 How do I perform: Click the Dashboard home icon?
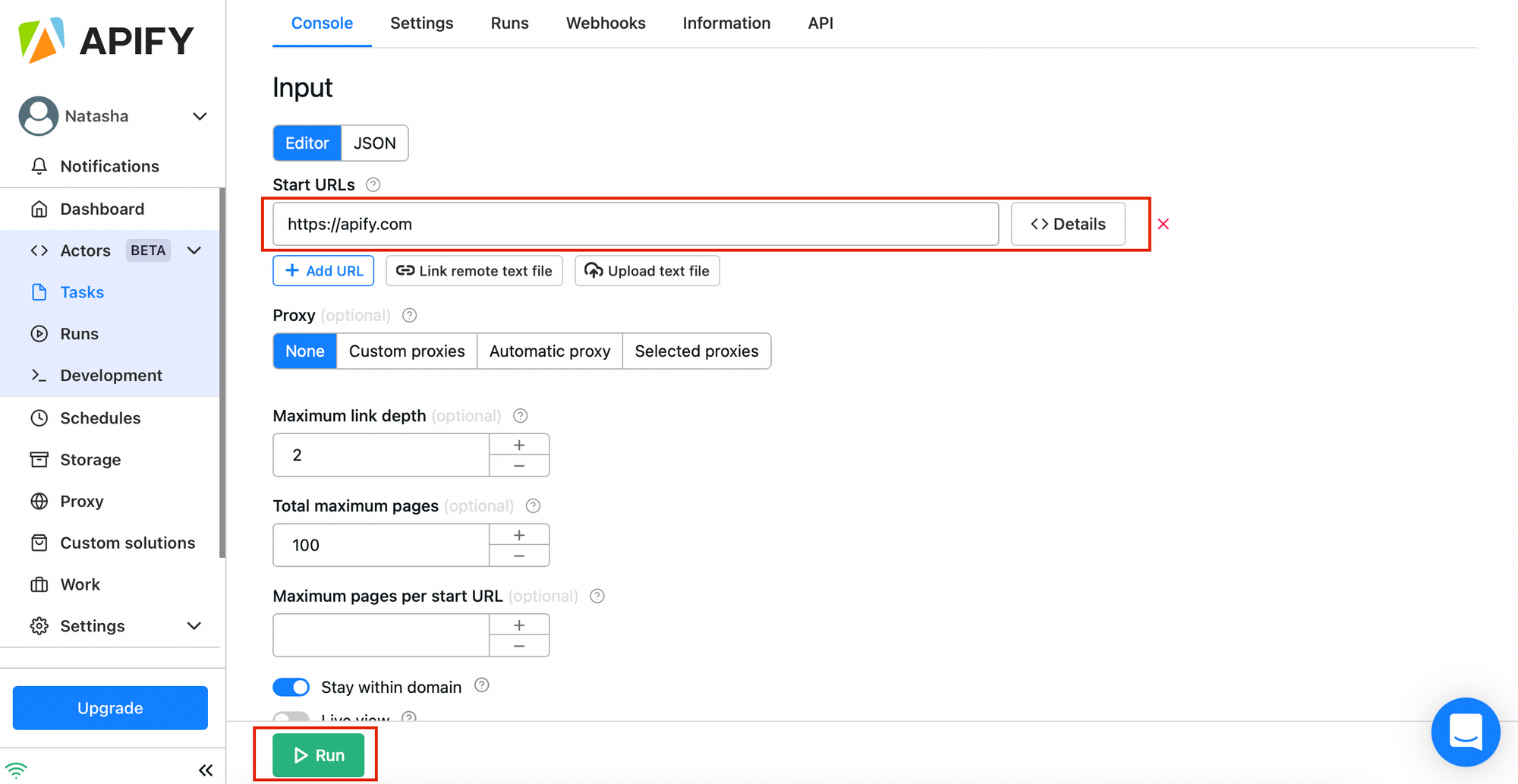pos(39,209)
